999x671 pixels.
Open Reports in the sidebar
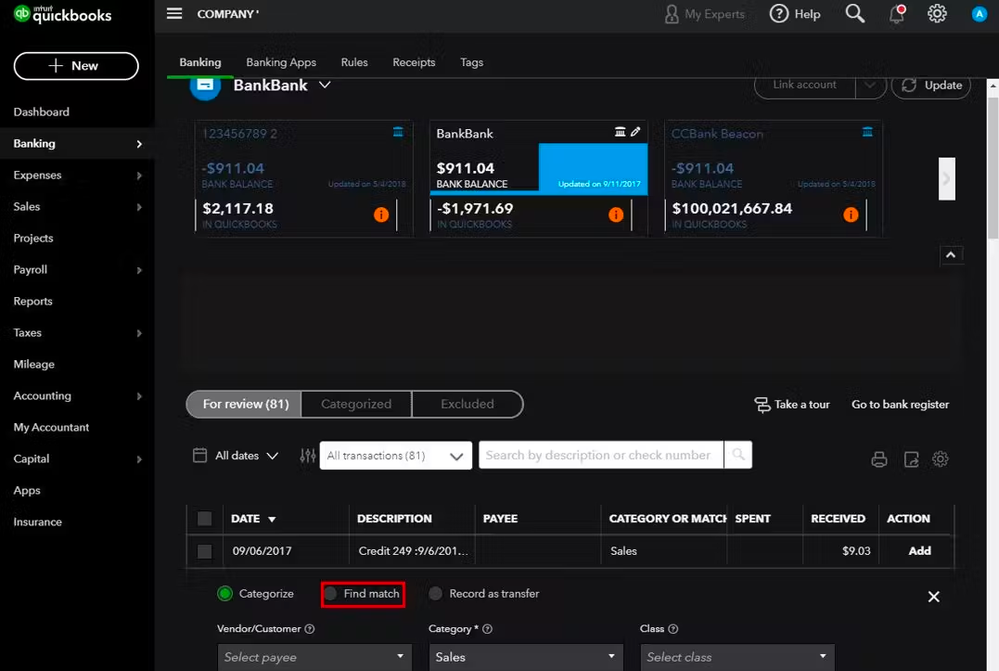pyautogui.click(x=33, y=301)
